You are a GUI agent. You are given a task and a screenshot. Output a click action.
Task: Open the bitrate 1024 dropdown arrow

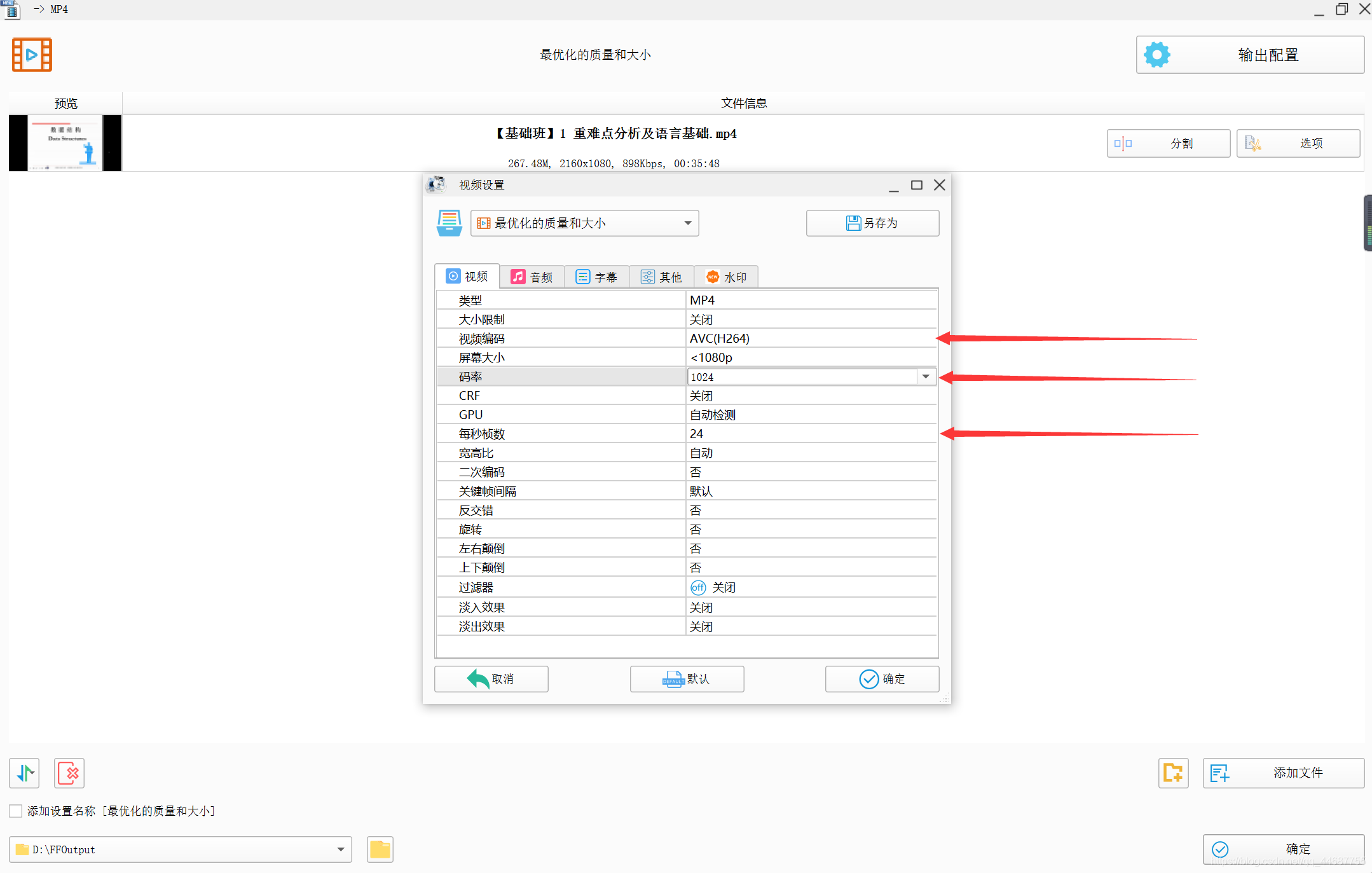pyautogui.click(x=926, y=377)
